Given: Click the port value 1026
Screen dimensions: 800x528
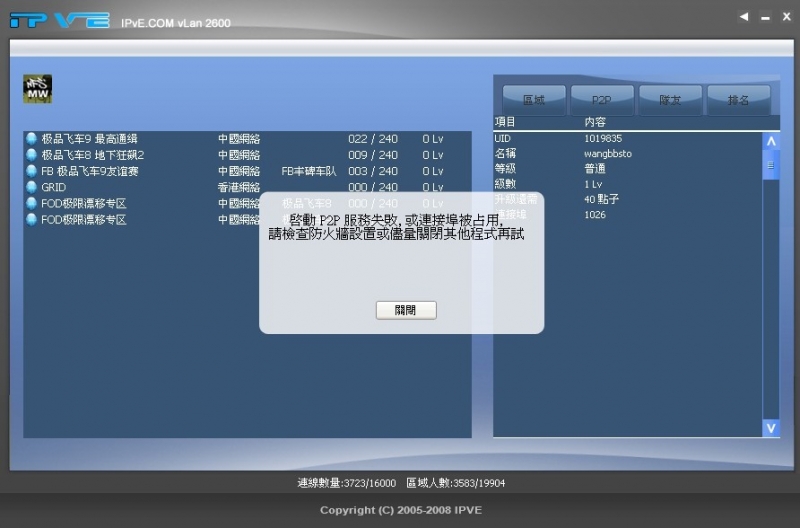Looking at the screenshot, I should (x=595, y=214).
